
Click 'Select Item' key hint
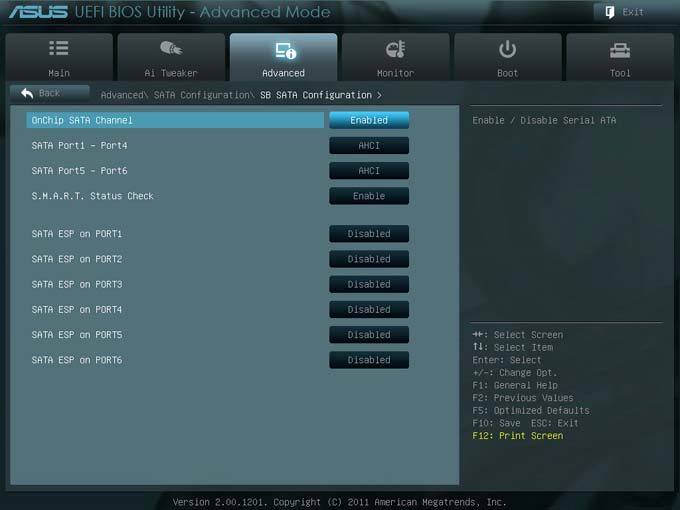[x=513, y=347]
